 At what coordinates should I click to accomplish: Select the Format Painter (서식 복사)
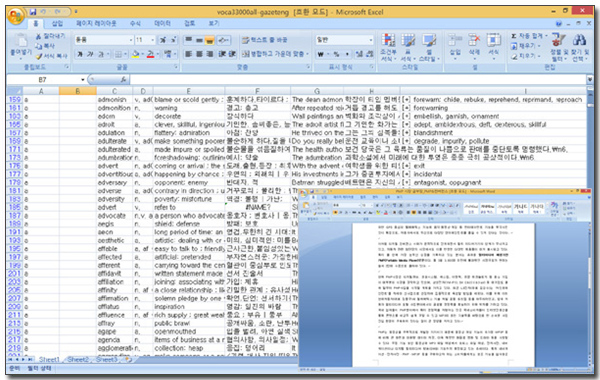click(52, 56)
